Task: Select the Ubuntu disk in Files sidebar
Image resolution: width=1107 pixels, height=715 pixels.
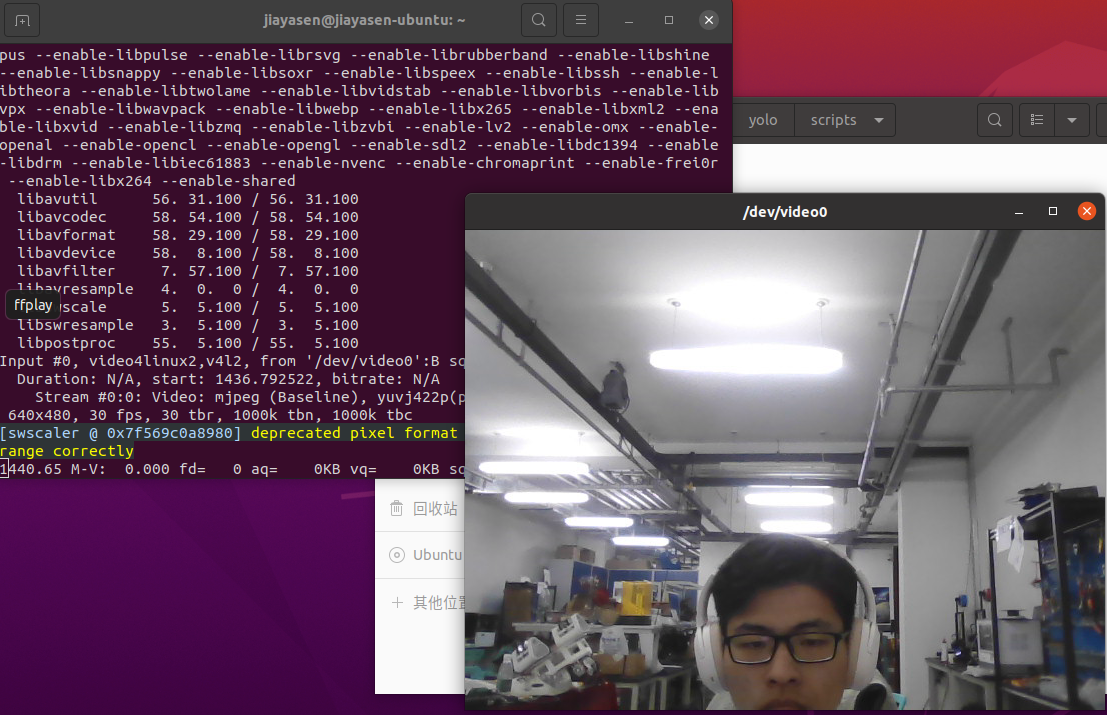Action: click(420, 555)
